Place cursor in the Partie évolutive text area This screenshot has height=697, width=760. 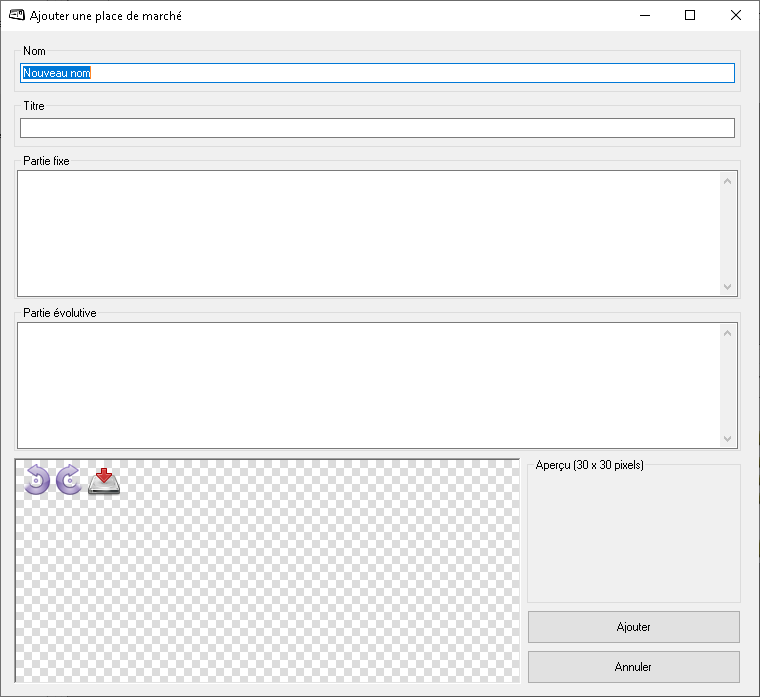(368, 385)
